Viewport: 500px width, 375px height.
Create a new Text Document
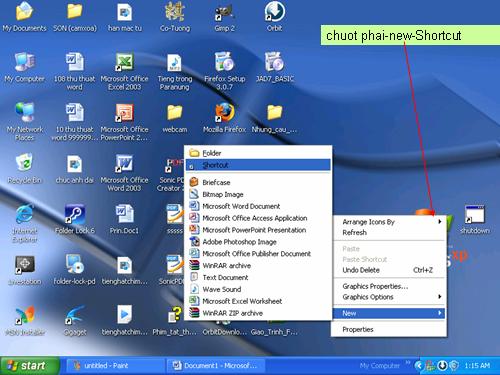[x=258, y=278]
